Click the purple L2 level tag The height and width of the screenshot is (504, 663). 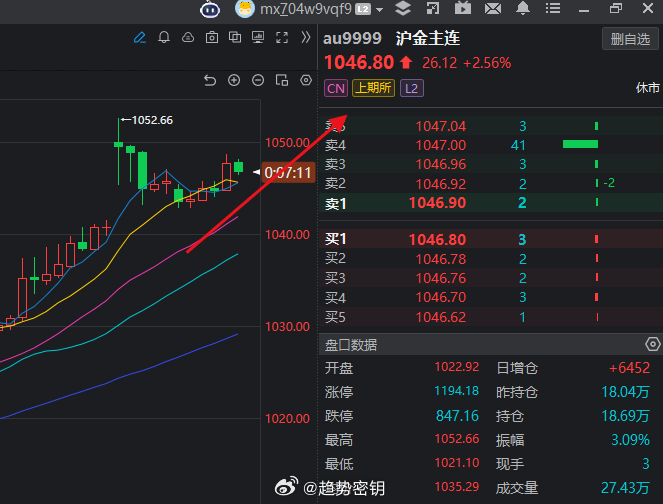pos(411,88)
